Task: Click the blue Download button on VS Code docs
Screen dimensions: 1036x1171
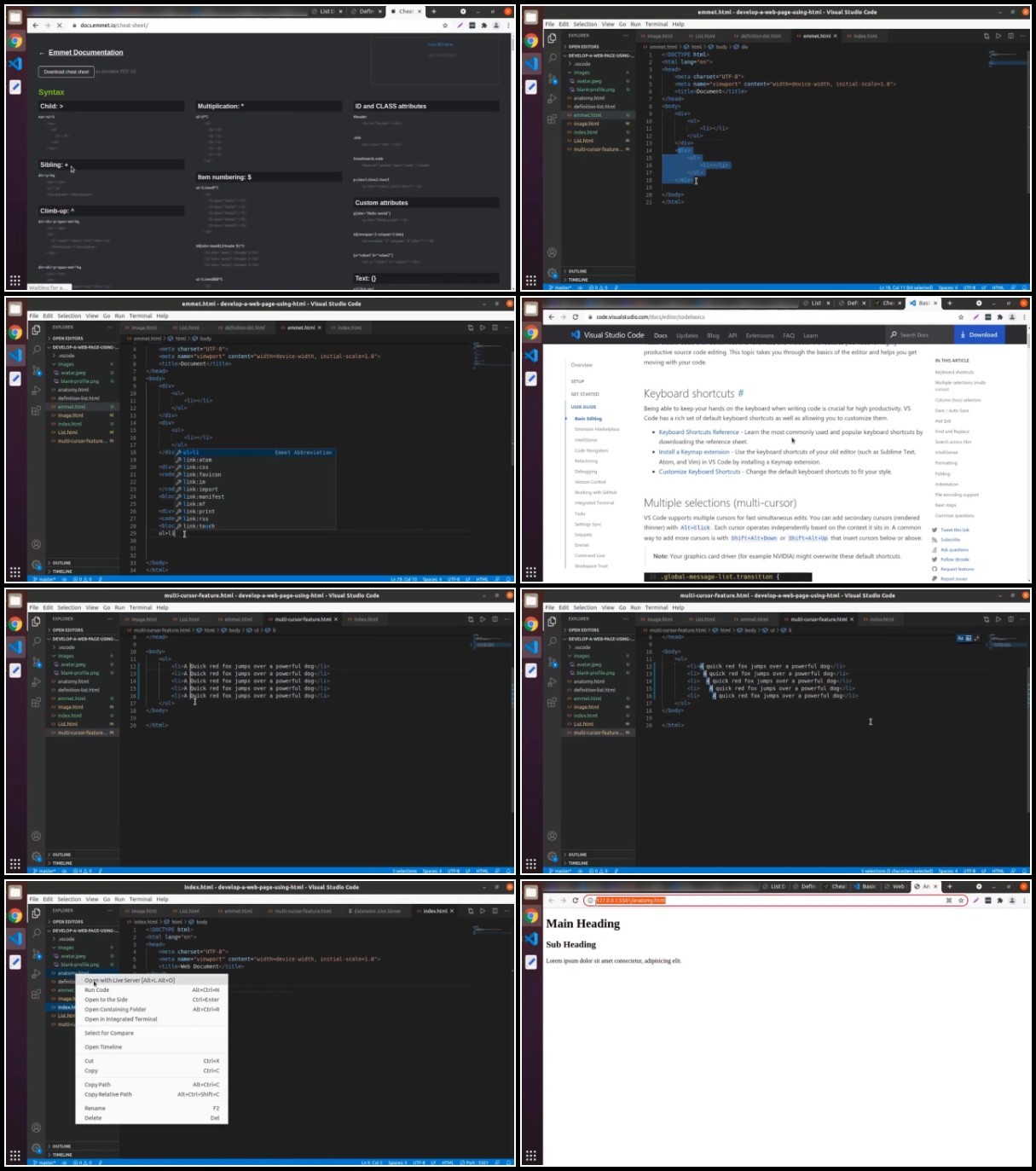Action: (979, 335)
